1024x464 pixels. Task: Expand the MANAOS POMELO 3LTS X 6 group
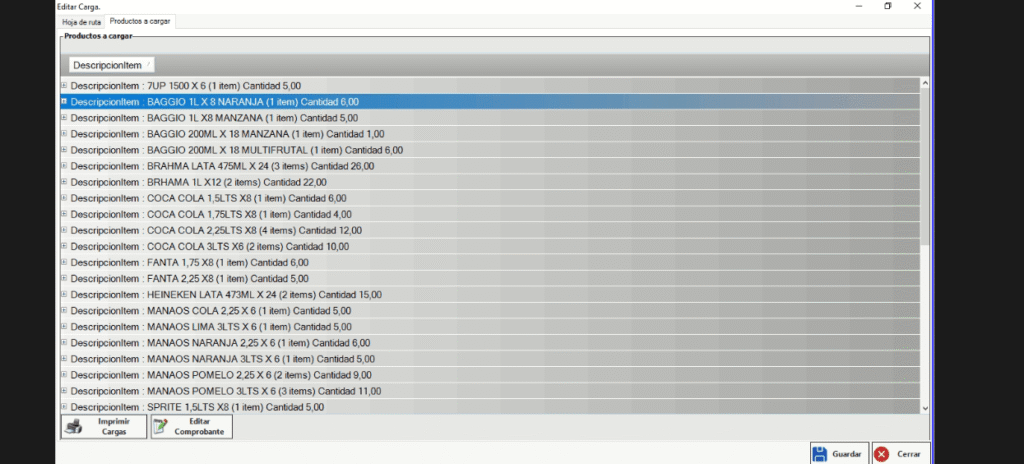click(64, 391)
